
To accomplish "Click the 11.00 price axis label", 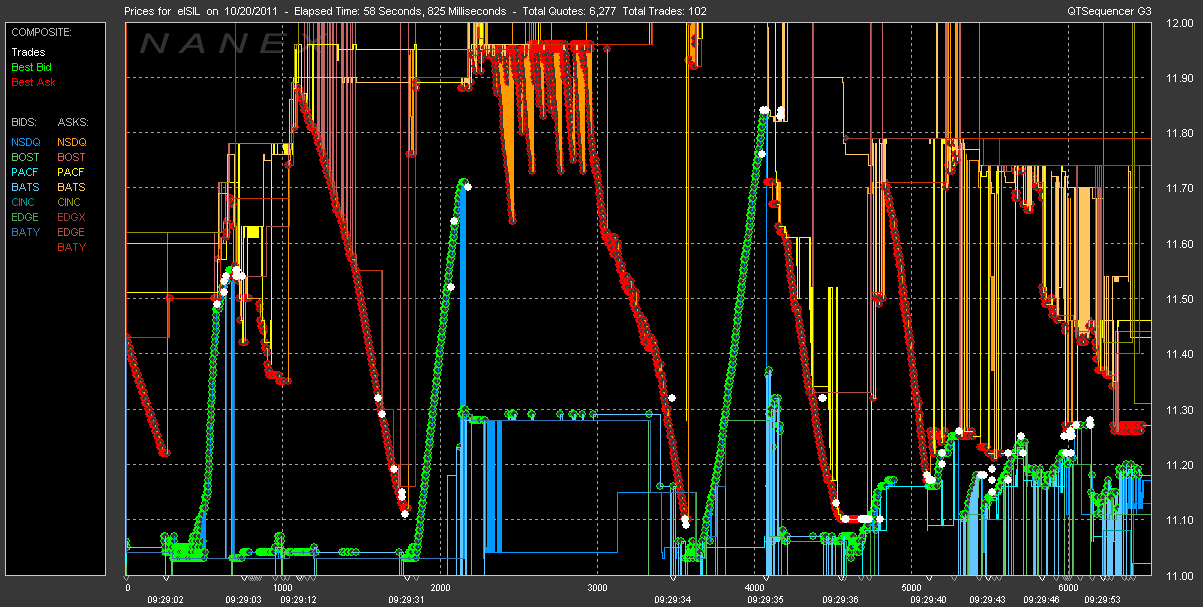I will 1179,576.
